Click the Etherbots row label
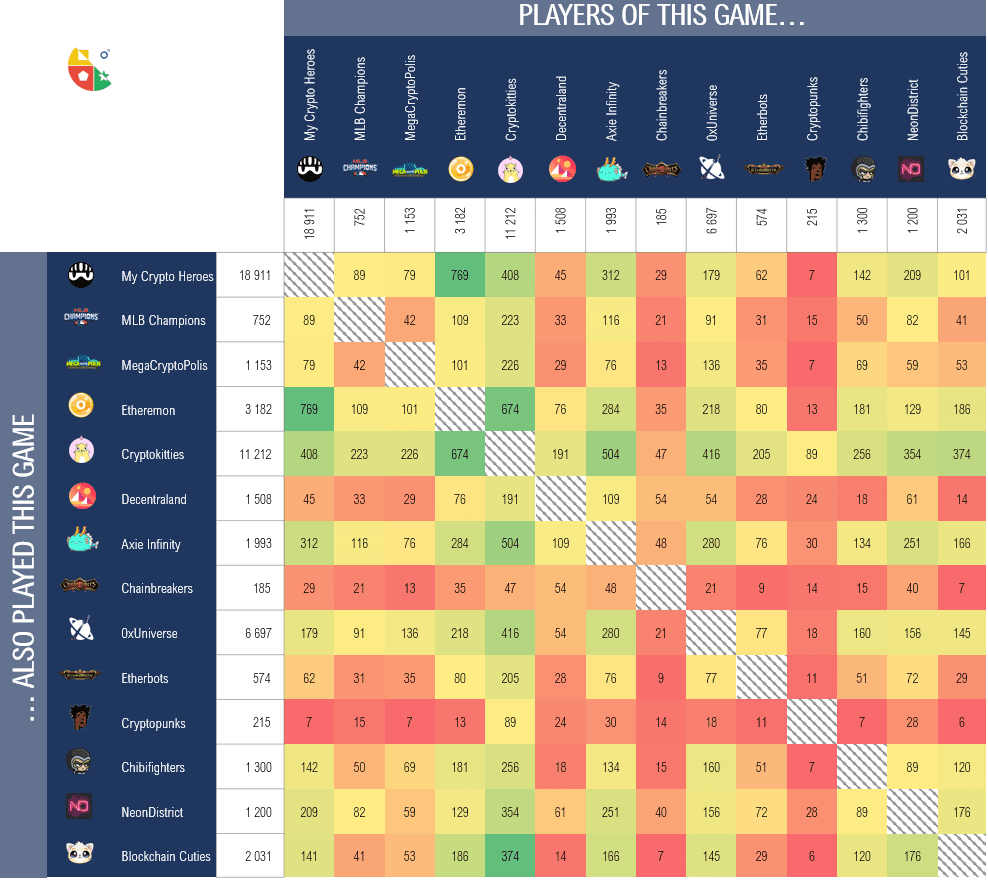 [x=145, y=678]
